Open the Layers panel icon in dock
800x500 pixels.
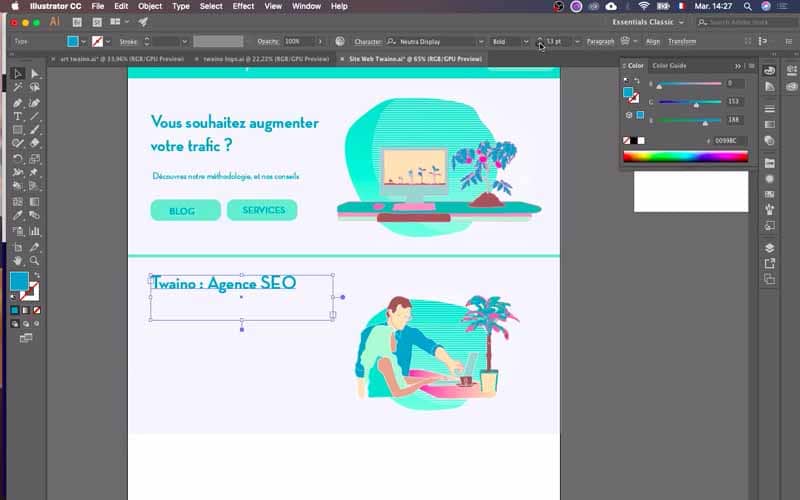pos(769,248)
